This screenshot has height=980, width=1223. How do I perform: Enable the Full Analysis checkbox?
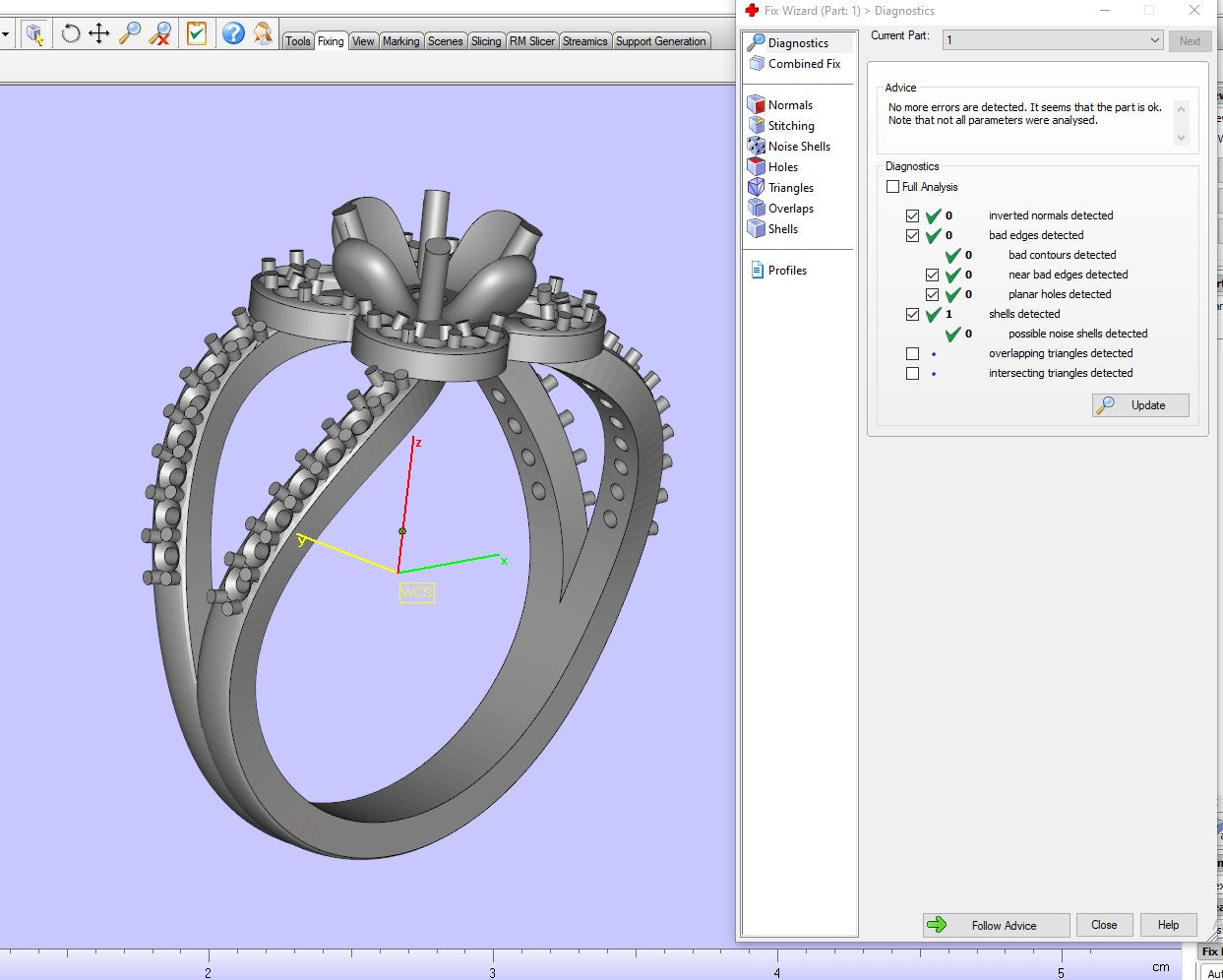[893, 187]
